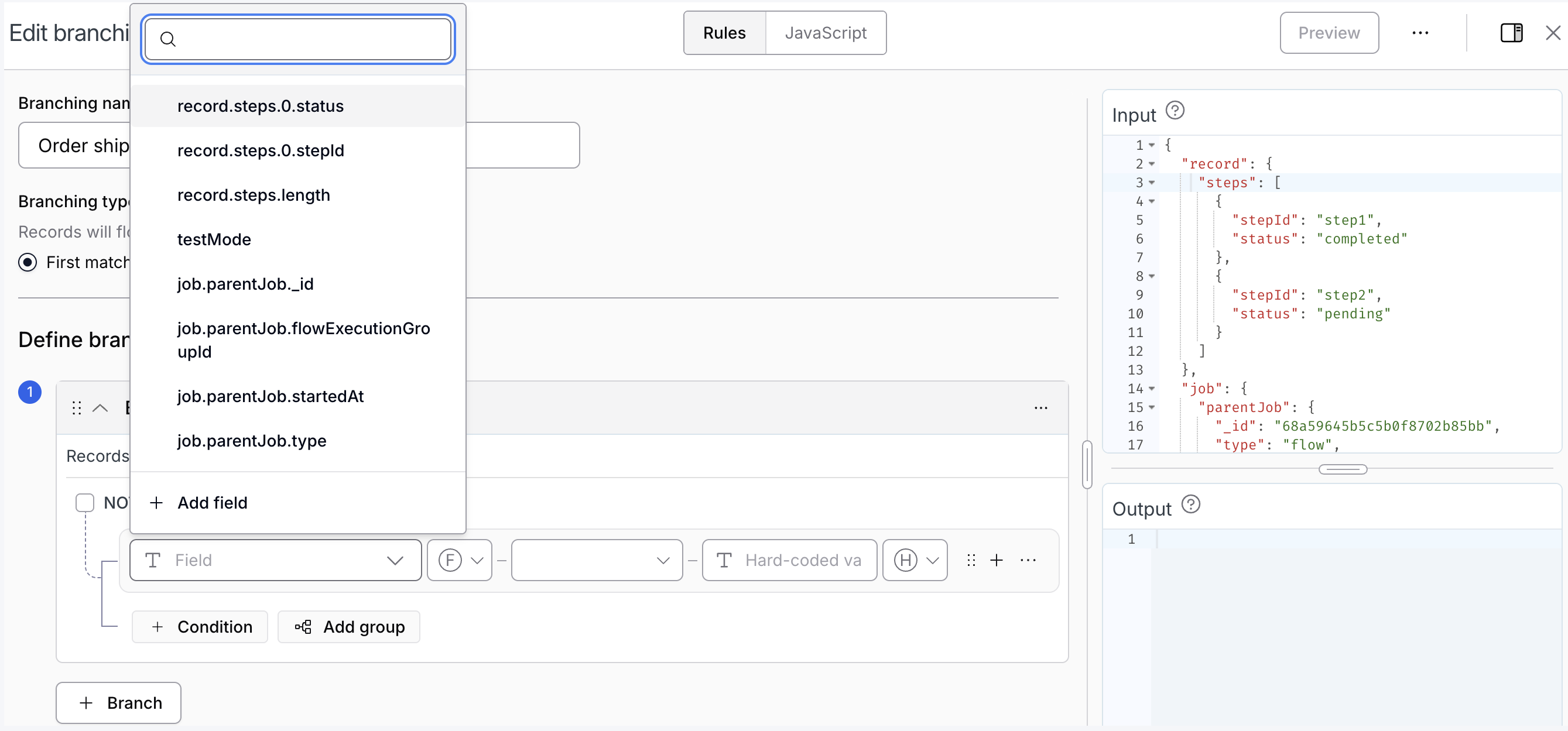Click the search icon in the field dropdown

[x=168, y=39]
